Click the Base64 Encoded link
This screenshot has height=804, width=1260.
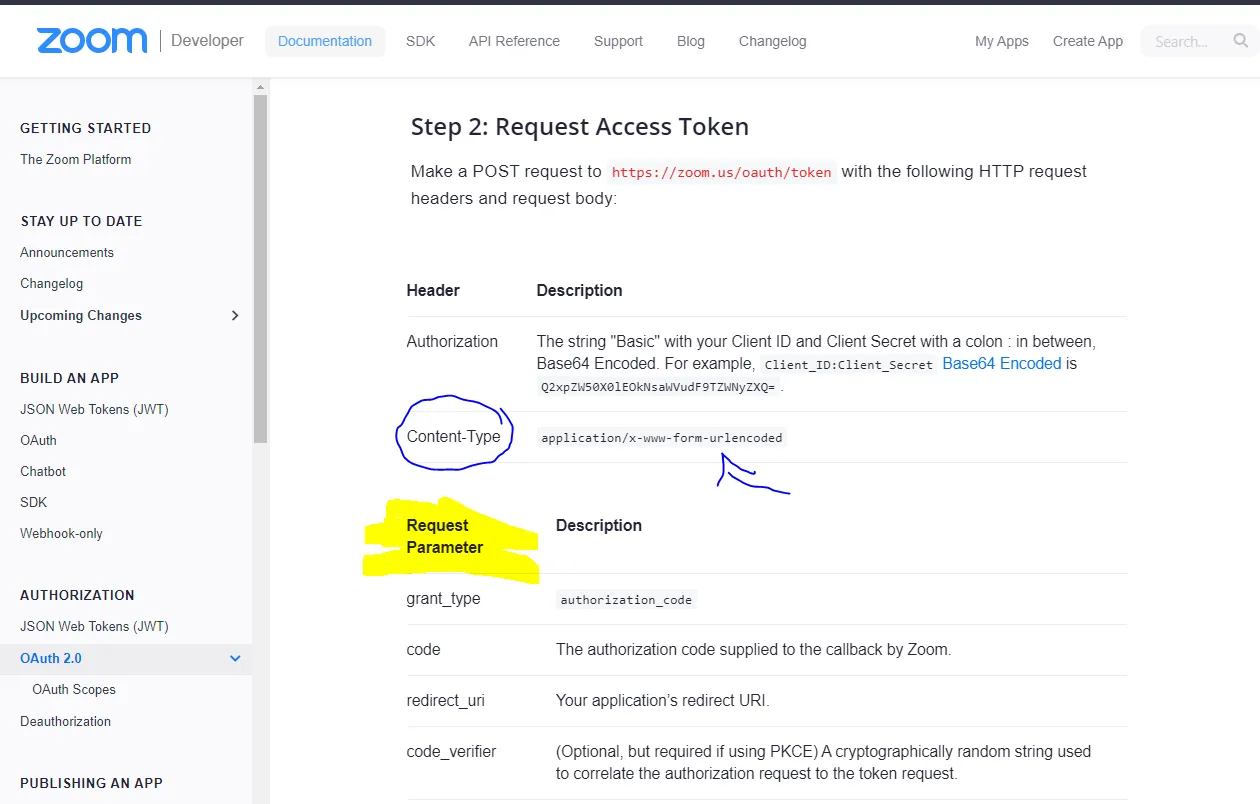coord(1002,363)
